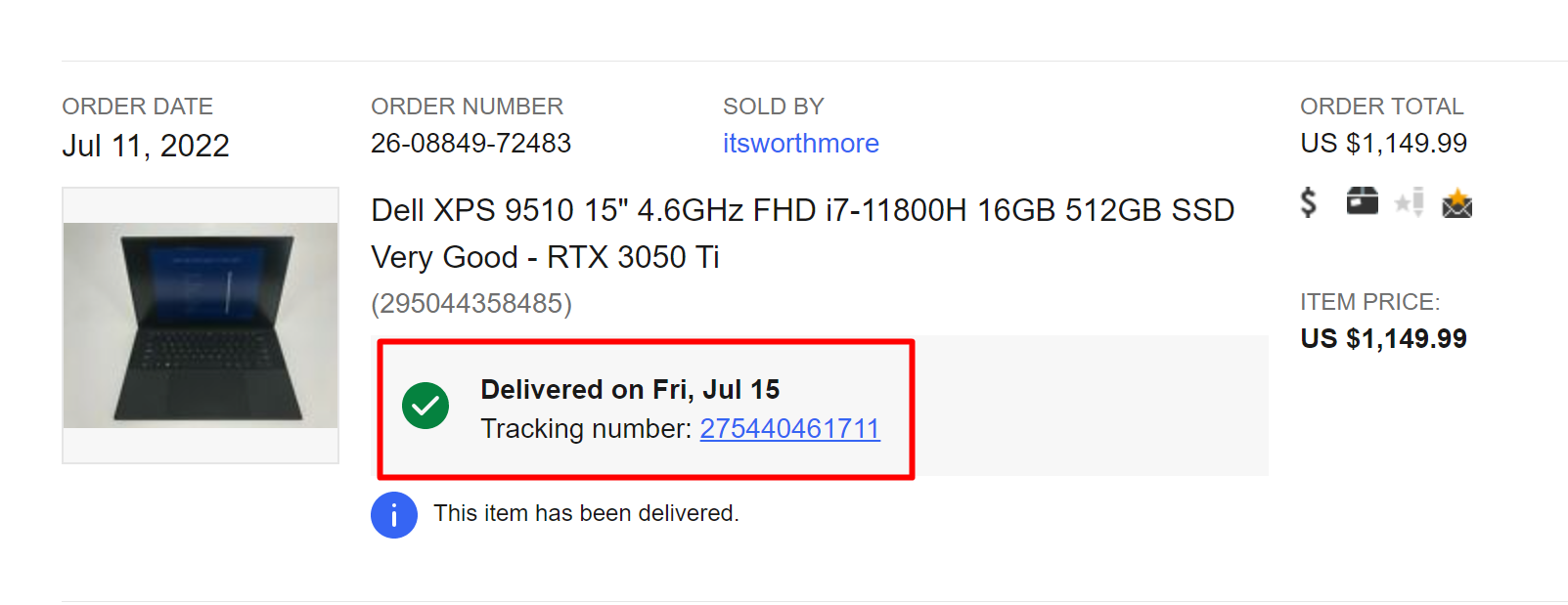
Task: Open seller profile itsworthmore
Action: point(800,144)
